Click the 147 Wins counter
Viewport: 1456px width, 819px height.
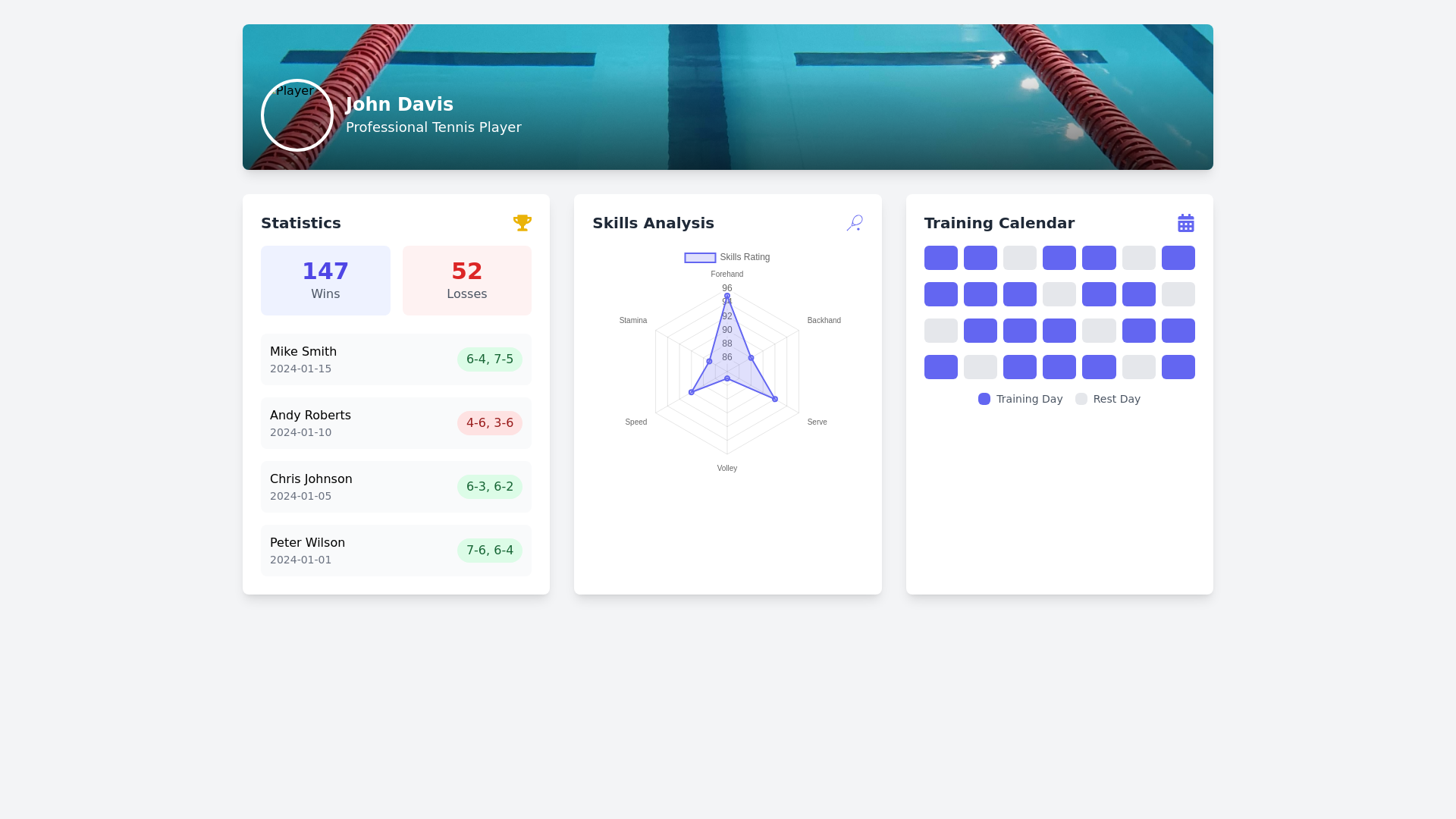tap(325, 280)
